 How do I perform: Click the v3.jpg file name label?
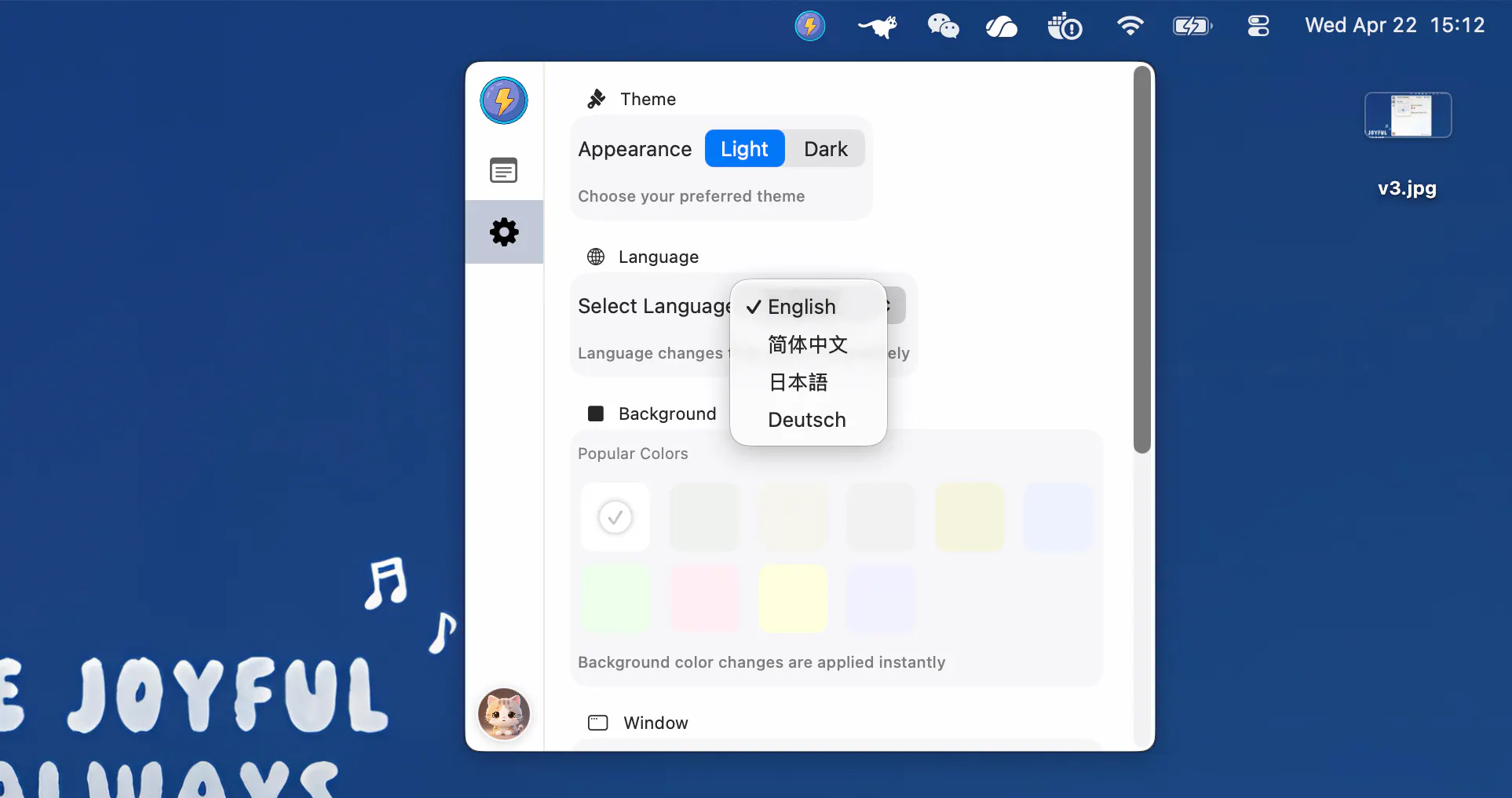[1408, 188]
